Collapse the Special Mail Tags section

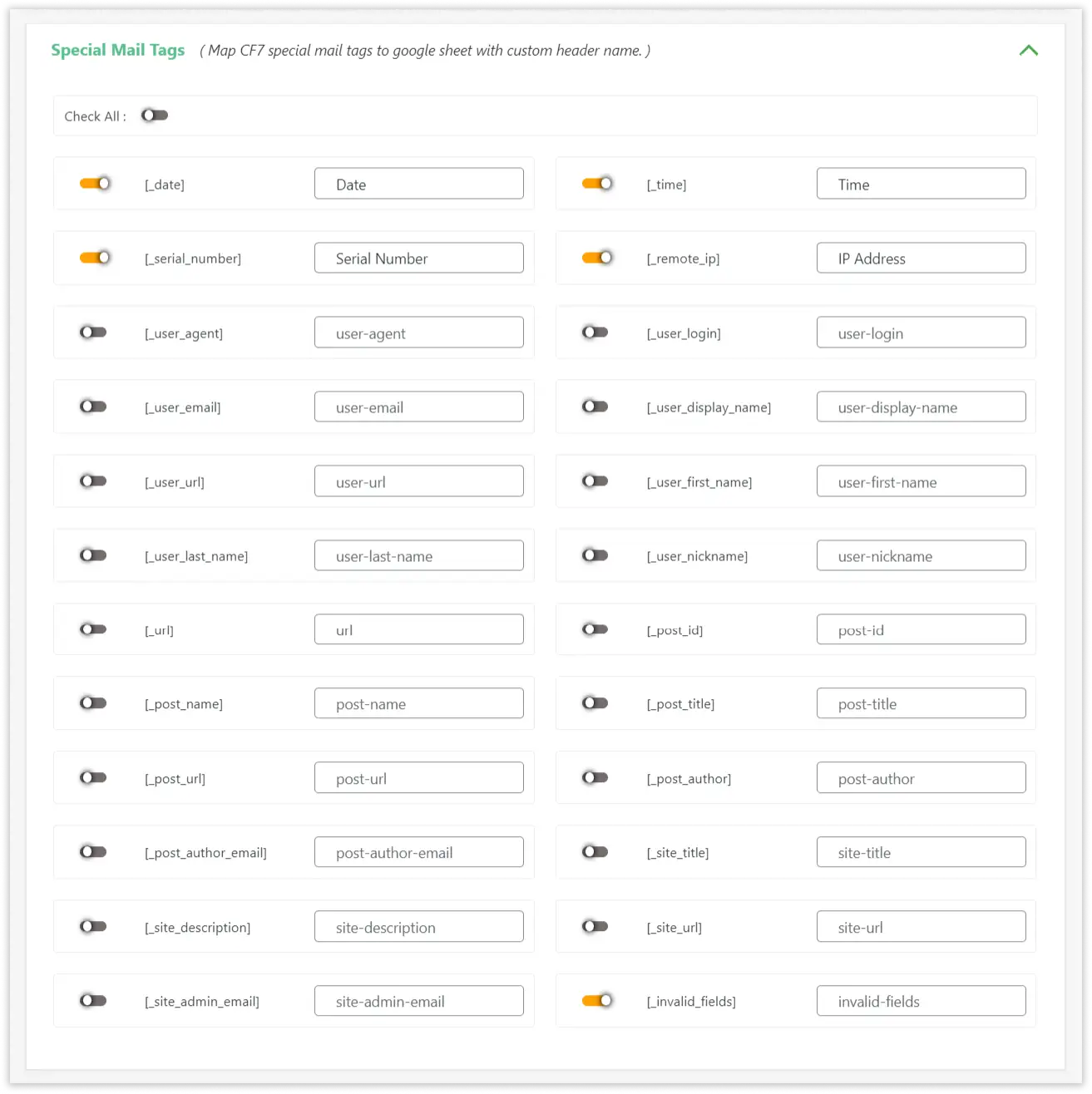pyautogui.click(x=1029, y=51)
